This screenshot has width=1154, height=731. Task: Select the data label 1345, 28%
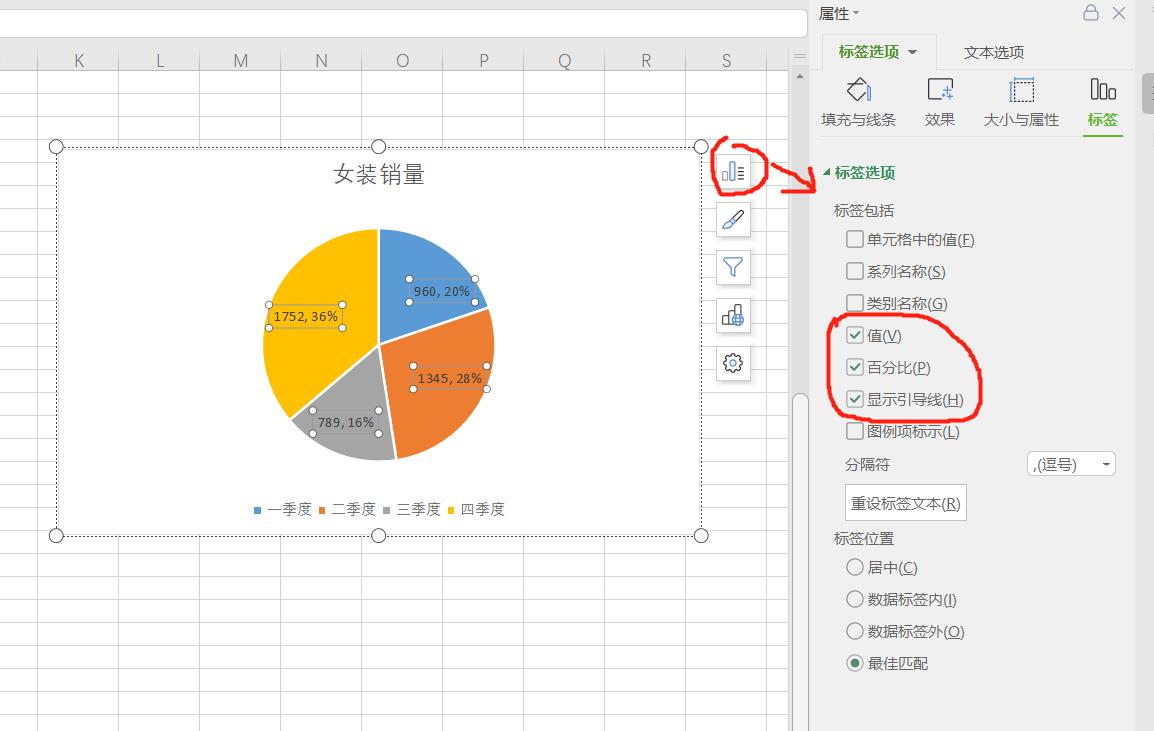point(450,378)
